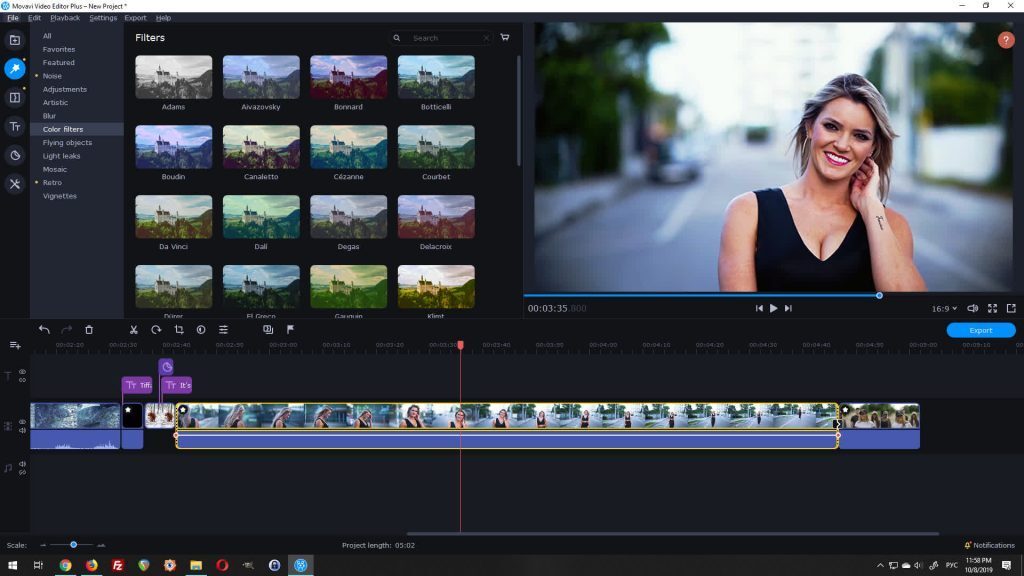This screenshot has height=576, width=1024.
Task: Open Notifications in the status bar
Action: point(990,545)
